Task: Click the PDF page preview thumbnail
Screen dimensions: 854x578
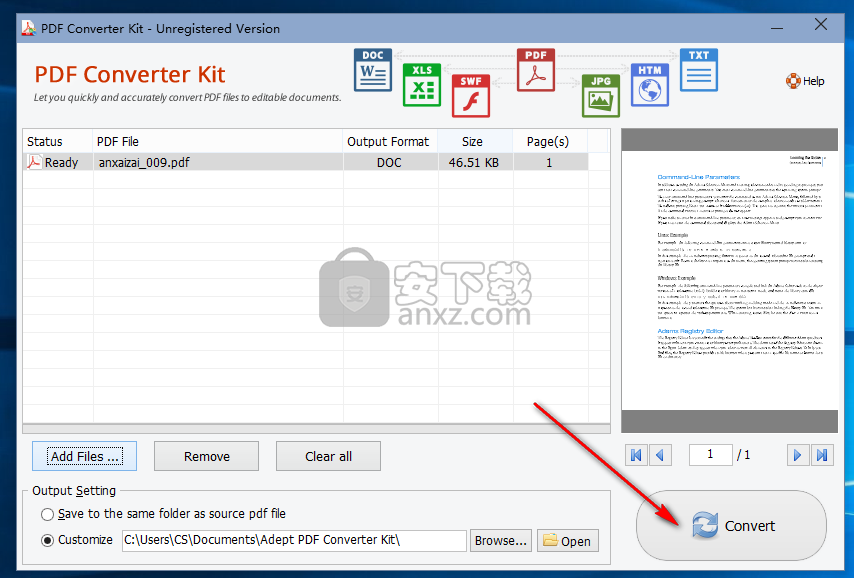Action: (x=729, y=281)
